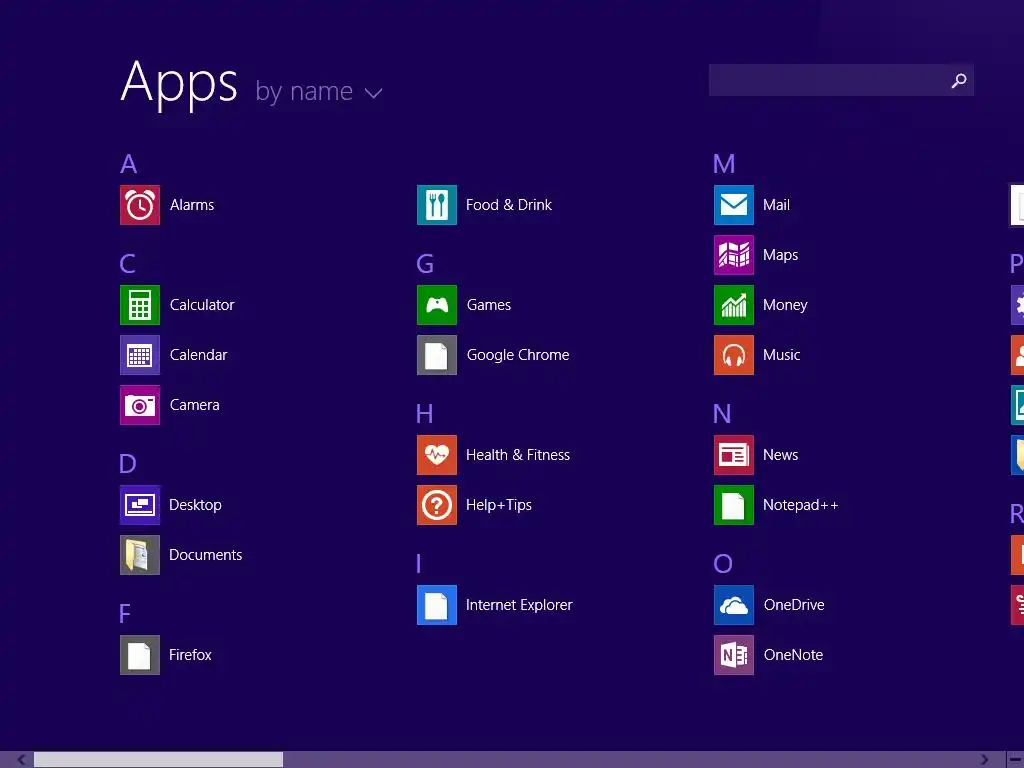Expand the 'by name' sort dropdown
The width and height of the screenshot is (1024, 768).
click(x=319, y=91)
